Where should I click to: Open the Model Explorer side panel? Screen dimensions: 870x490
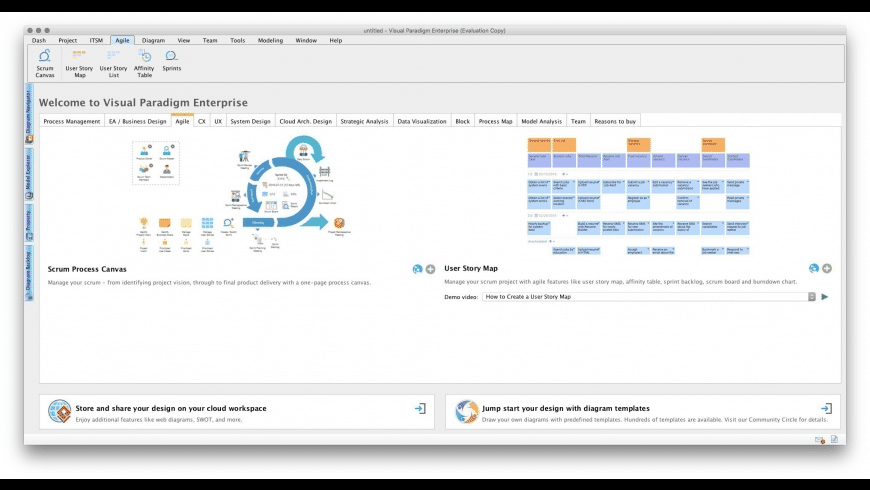(29, 174)
